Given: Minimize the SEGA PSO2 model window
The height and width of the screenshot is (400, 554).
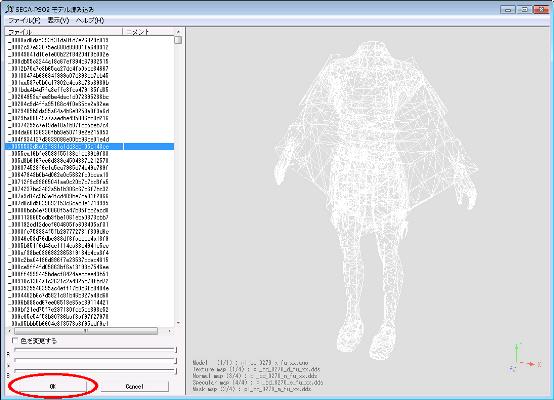Looking at the screenshot, I should click(x=508, y=10).
